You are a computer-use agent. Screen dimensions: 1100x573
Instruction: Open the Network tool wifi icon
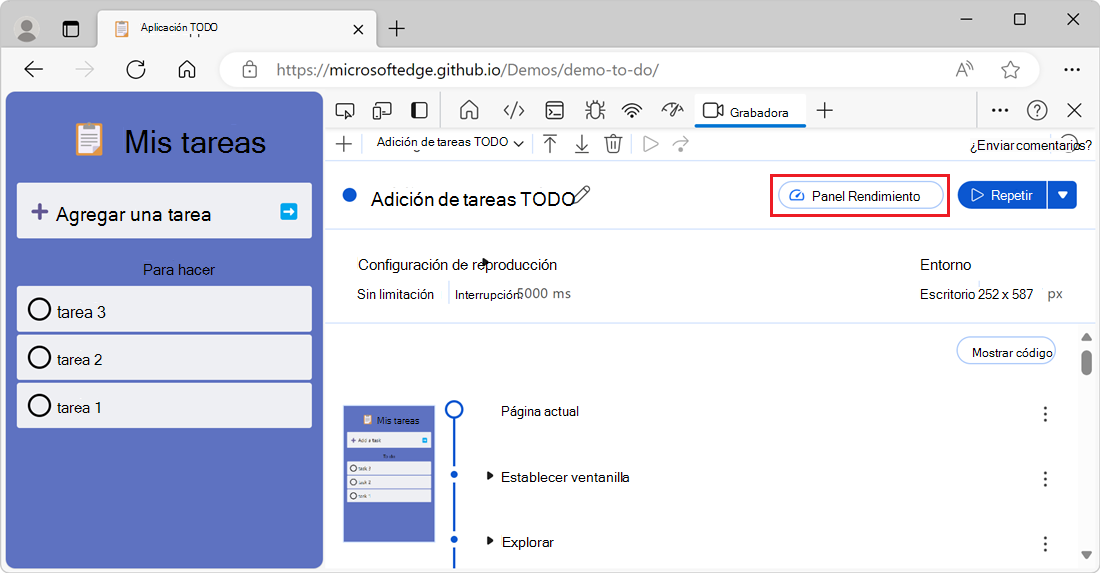pyautogui.click(x=632, y=110)
